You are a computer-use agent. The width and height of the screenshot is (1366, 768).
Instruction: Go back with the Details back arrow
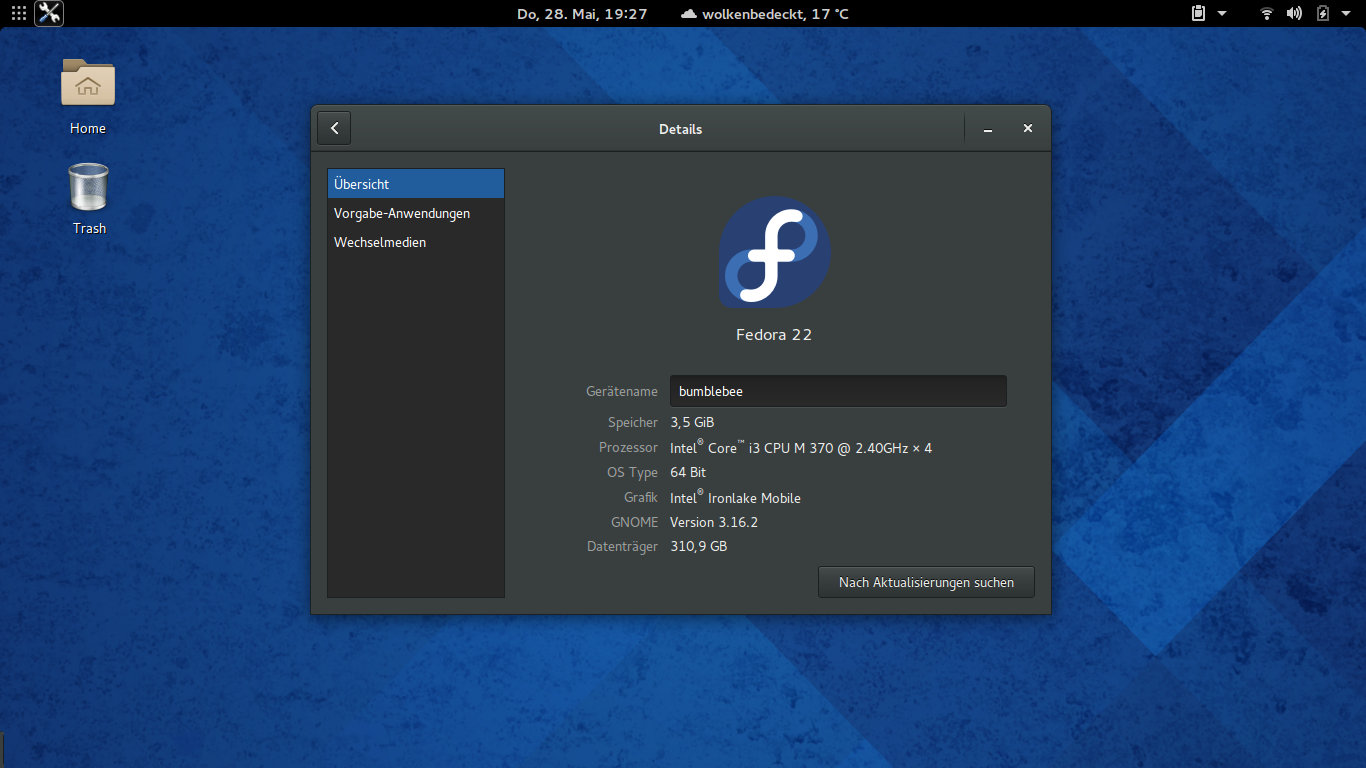tap(334, 128)
